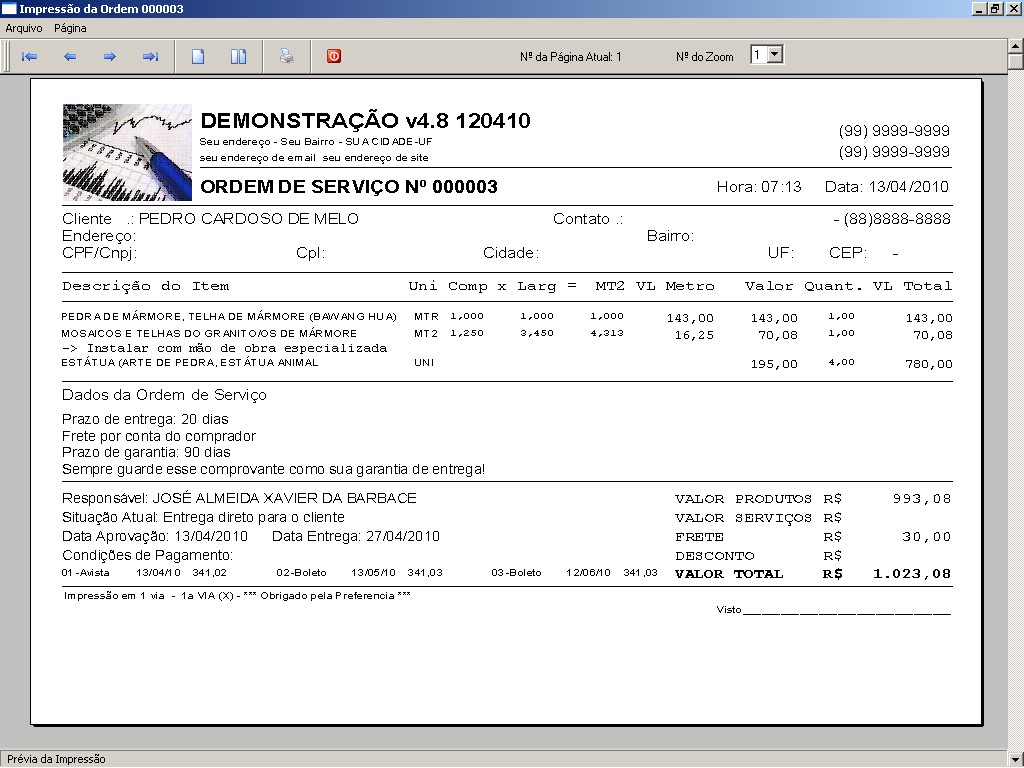Restore the Impressão da Ordem window size
Image resolution: width=1024 pixels, height=768 pixels.
[x=993, y=8]
